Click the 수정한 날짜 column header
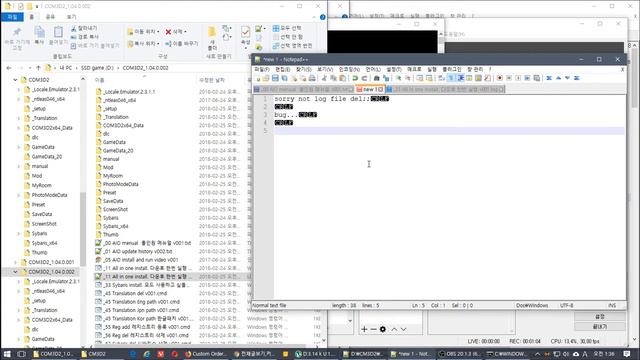The image size is (640, 360). coord(212,80)
